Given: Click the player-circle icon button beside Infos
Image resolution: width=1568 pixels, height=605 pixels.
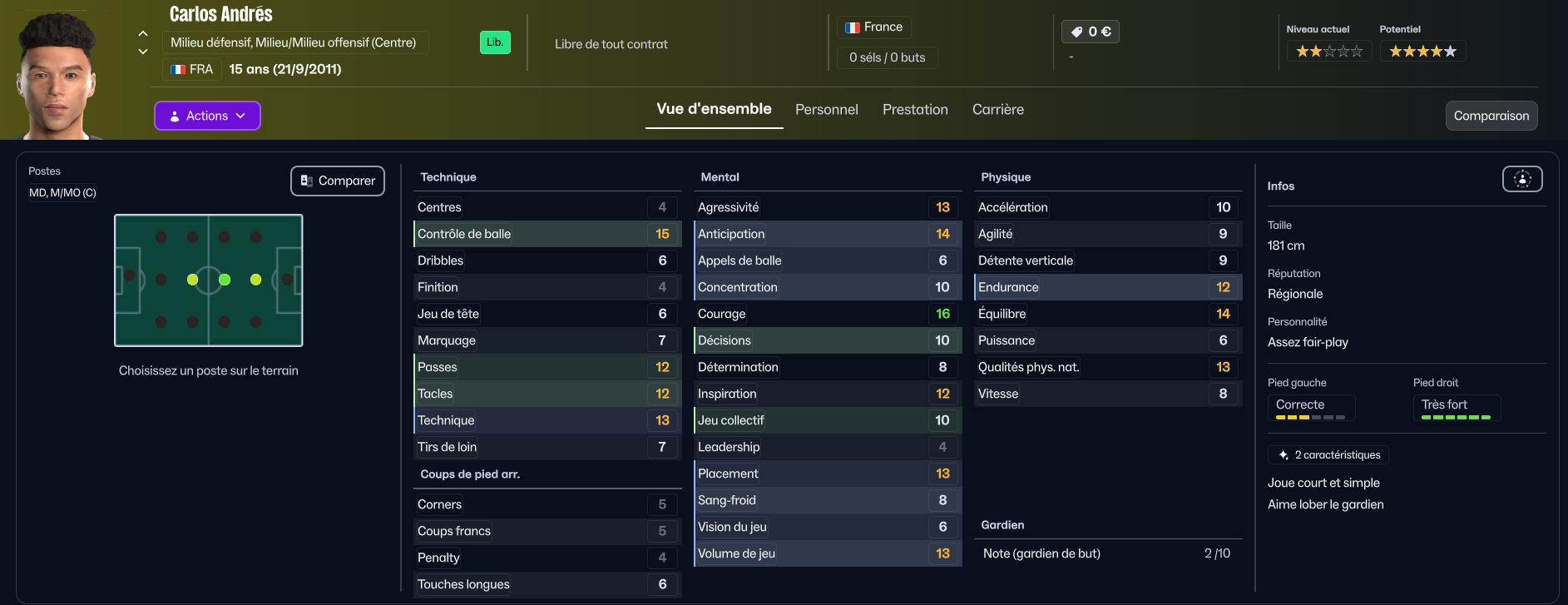Looking at the screenshot, I should tap(1521, 179).
